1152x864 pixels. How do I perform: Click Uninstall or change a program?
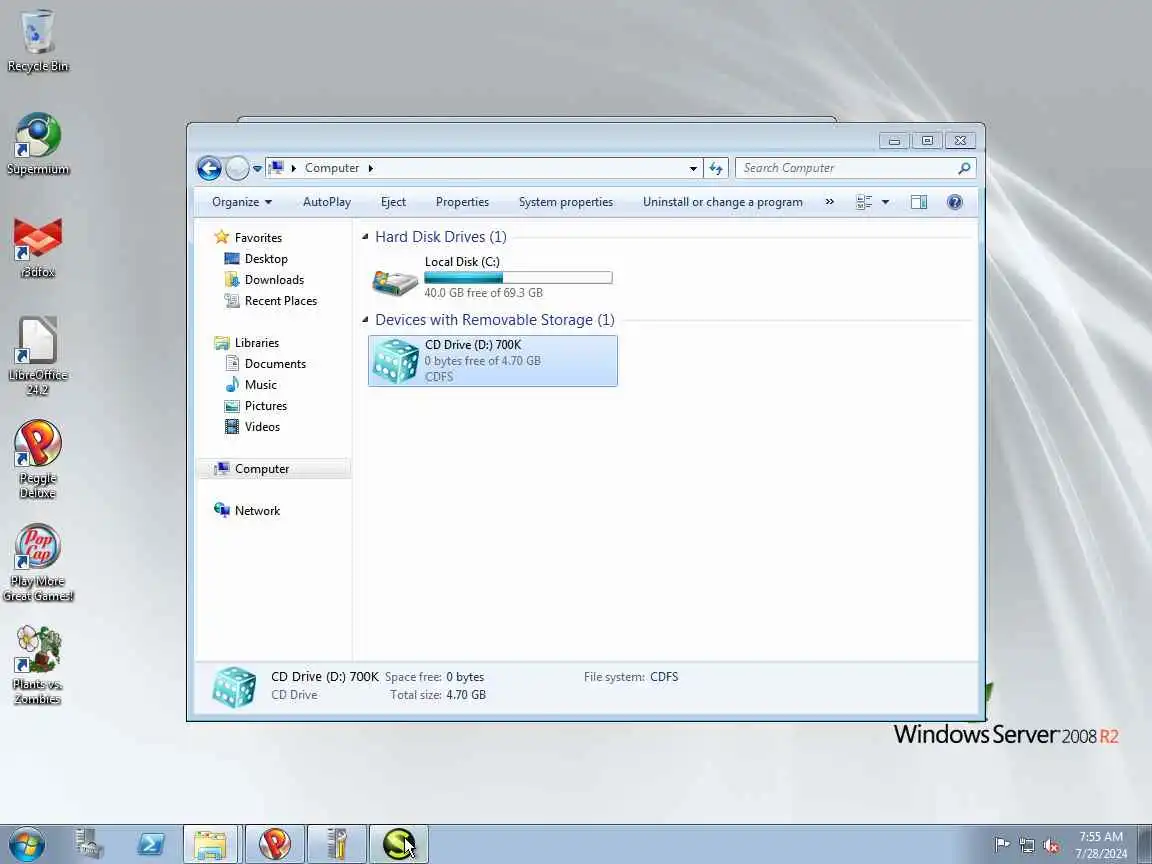tap(723, 202)
